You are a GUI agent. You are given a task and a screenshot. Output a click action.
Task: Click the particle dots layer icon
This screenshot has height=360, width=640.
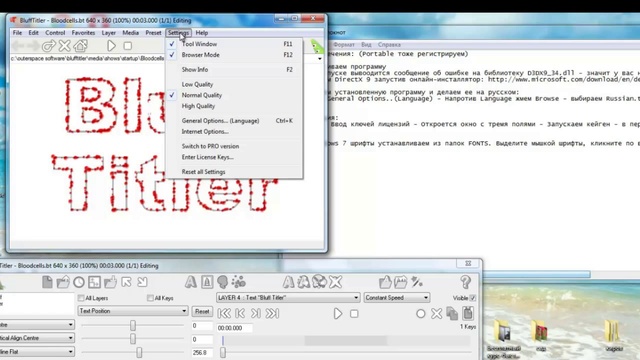pyautogui.click(x=238, y=282)
